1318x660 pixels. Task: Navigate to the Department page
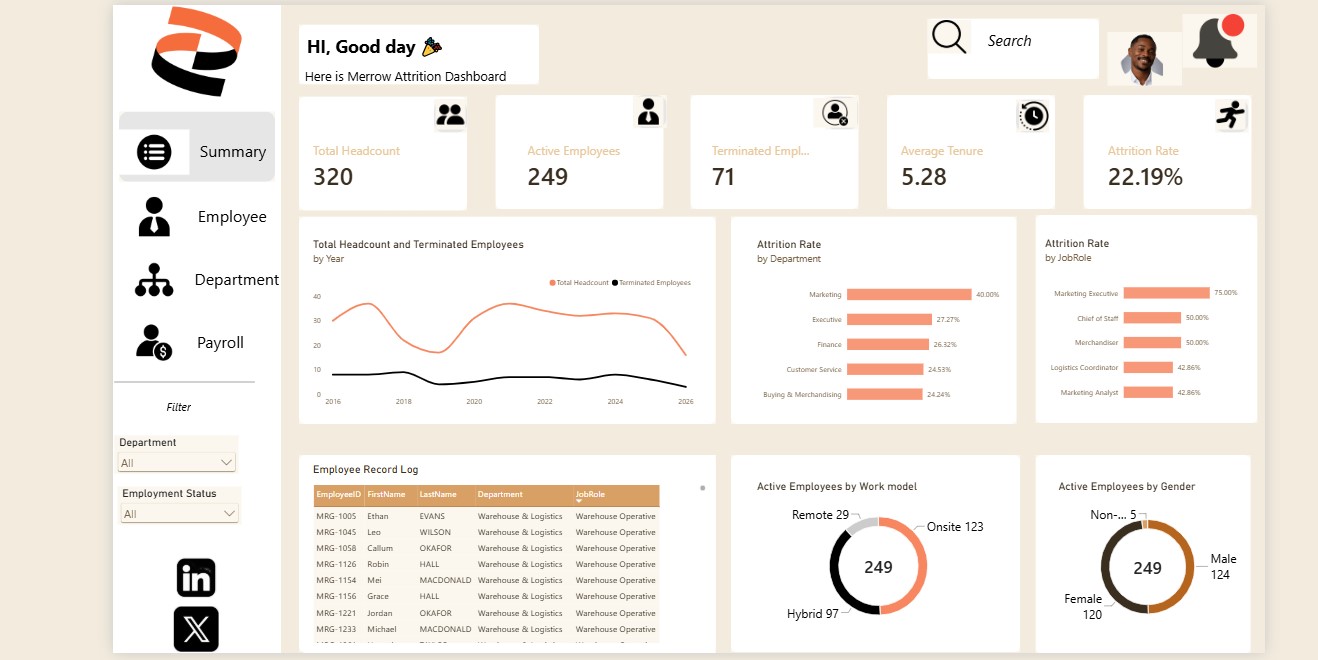tap(237, 280)
